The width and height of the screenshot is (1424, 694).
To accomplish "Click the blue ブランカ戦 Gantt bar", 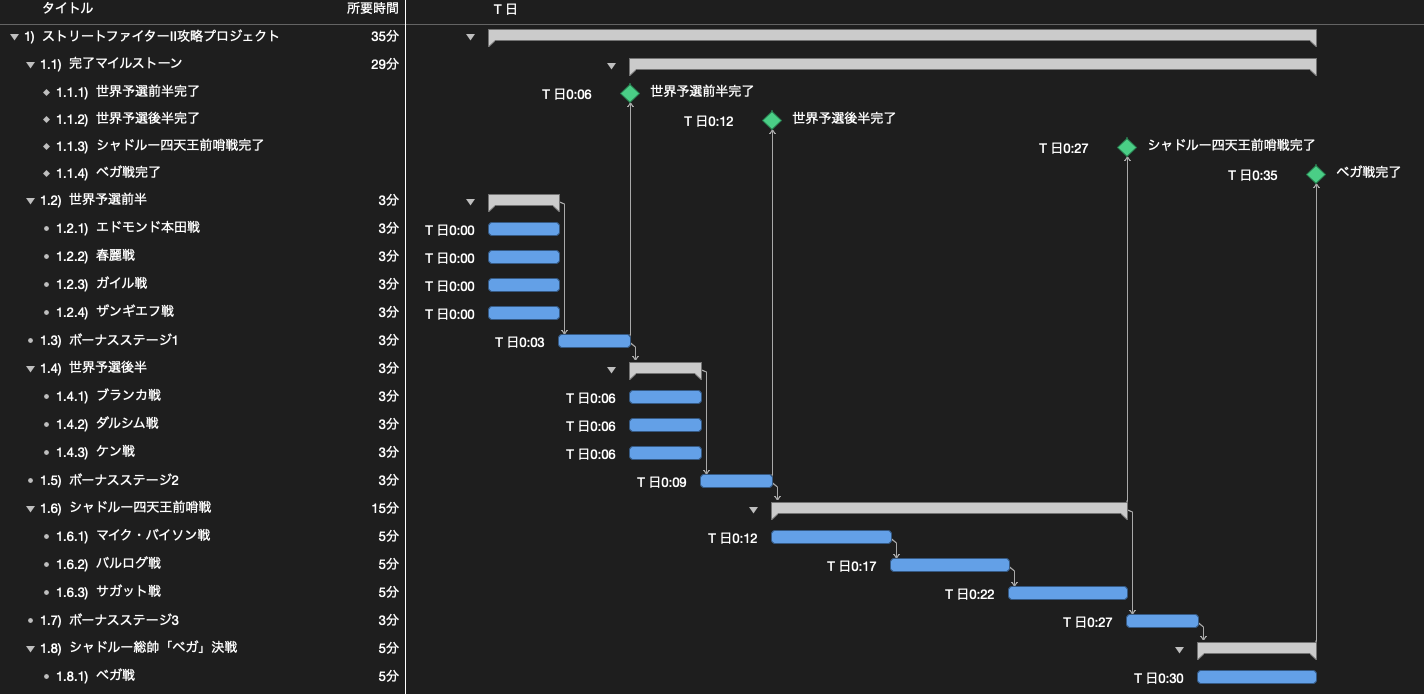I will 665,397.
